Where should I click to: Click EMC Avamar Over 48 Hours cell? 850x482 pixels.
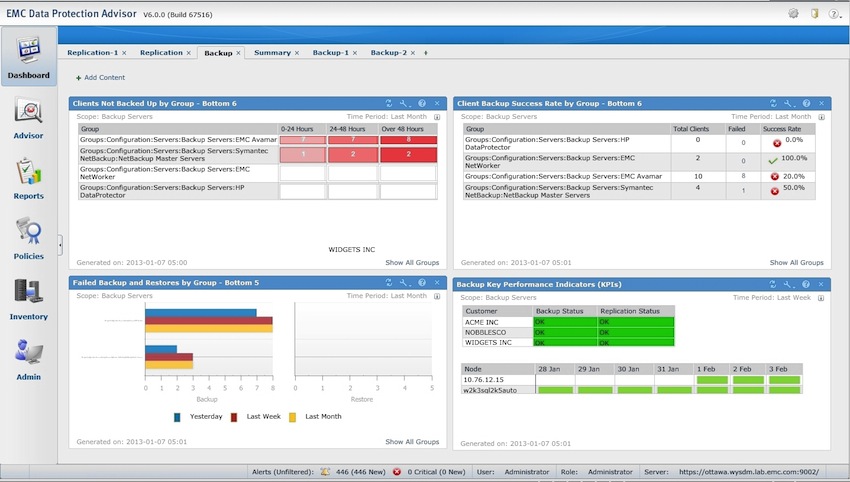(408, 140)
